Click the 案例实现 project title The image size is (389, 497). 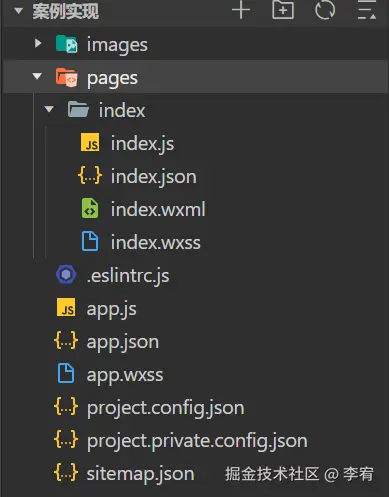click(65, 11)
